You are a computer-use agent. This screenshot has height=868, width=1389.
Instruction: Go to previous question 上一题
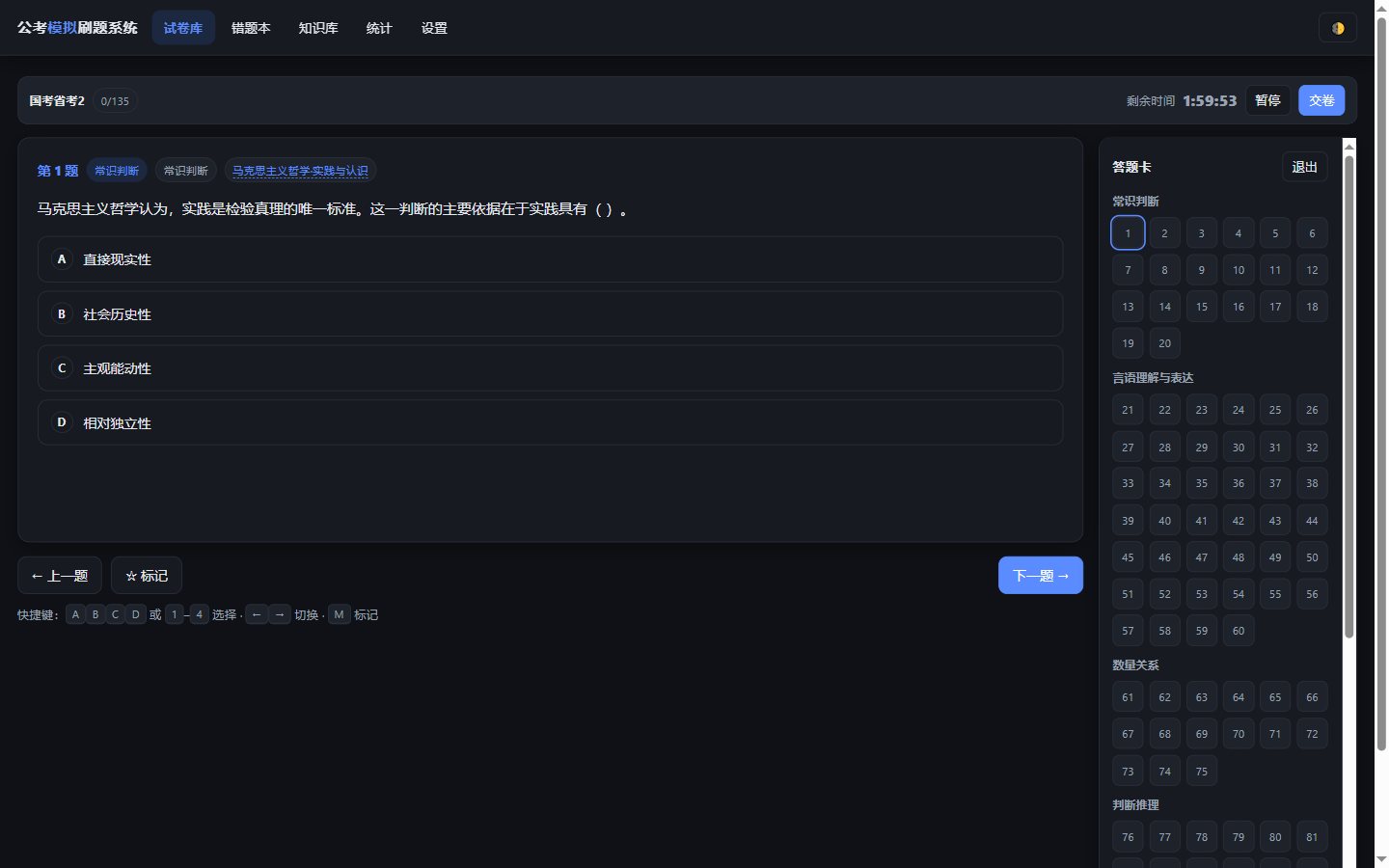tap(60, 576)
